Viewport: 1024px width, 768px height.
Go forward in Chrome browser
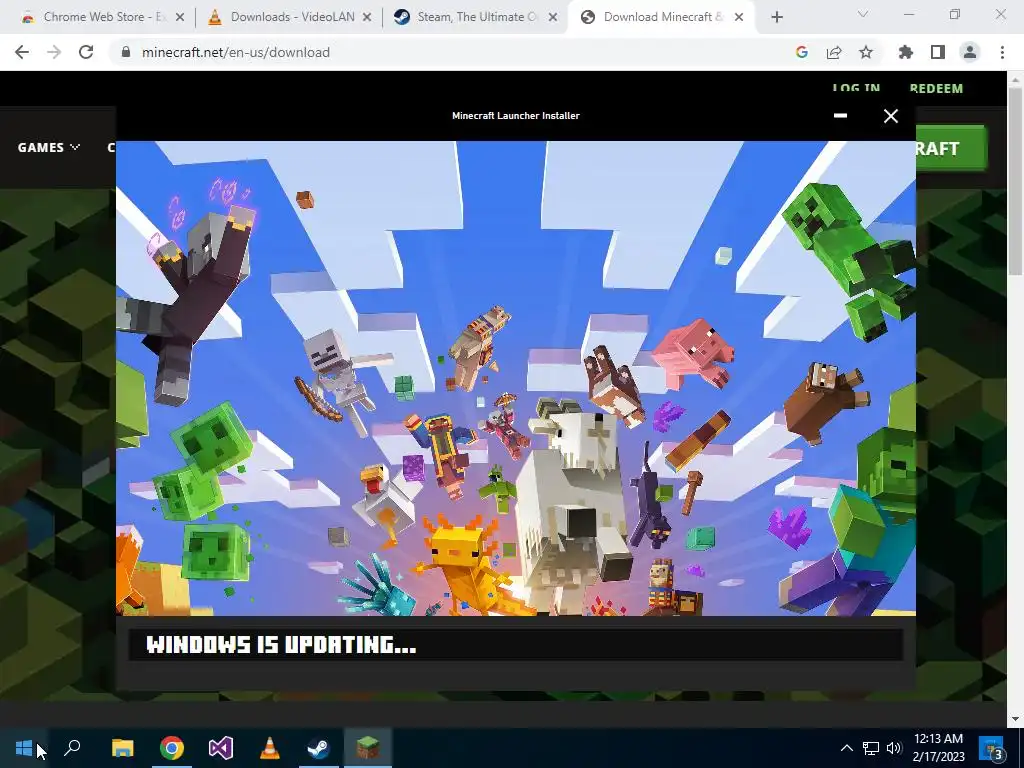(54, 52)
